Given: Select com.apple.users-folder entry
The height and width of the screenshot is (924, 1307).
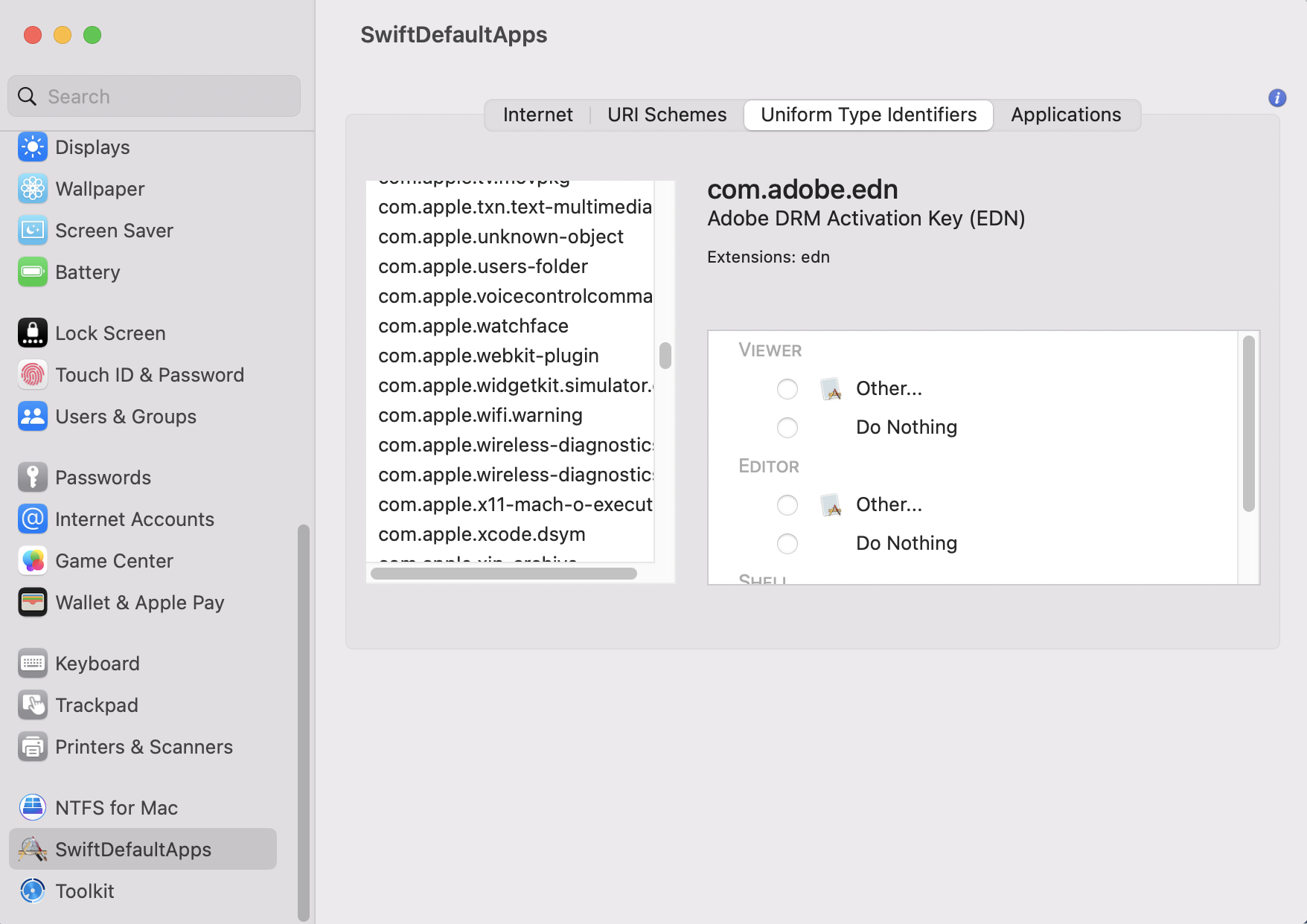Looking at the screenshot, I should point(511,266).
